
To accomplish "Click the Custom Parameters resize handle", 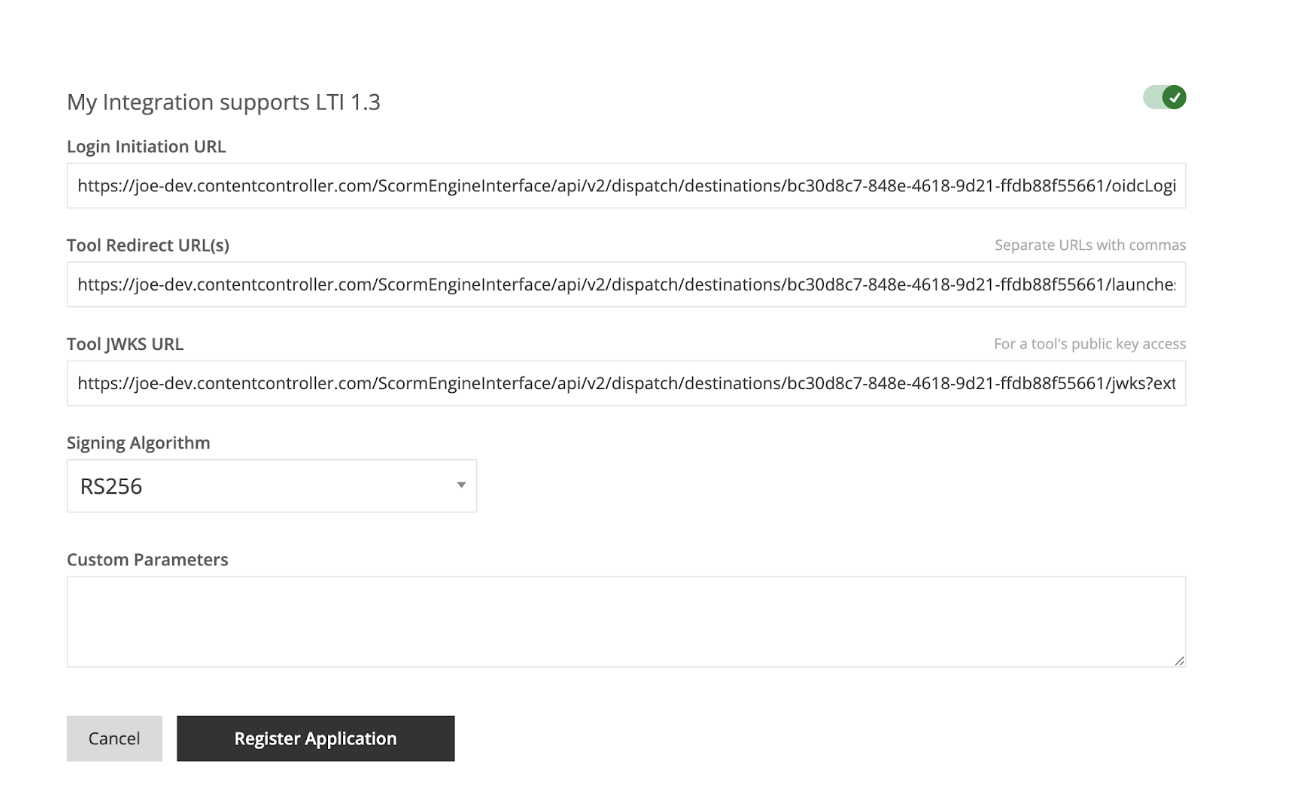I will [1179, 660].
